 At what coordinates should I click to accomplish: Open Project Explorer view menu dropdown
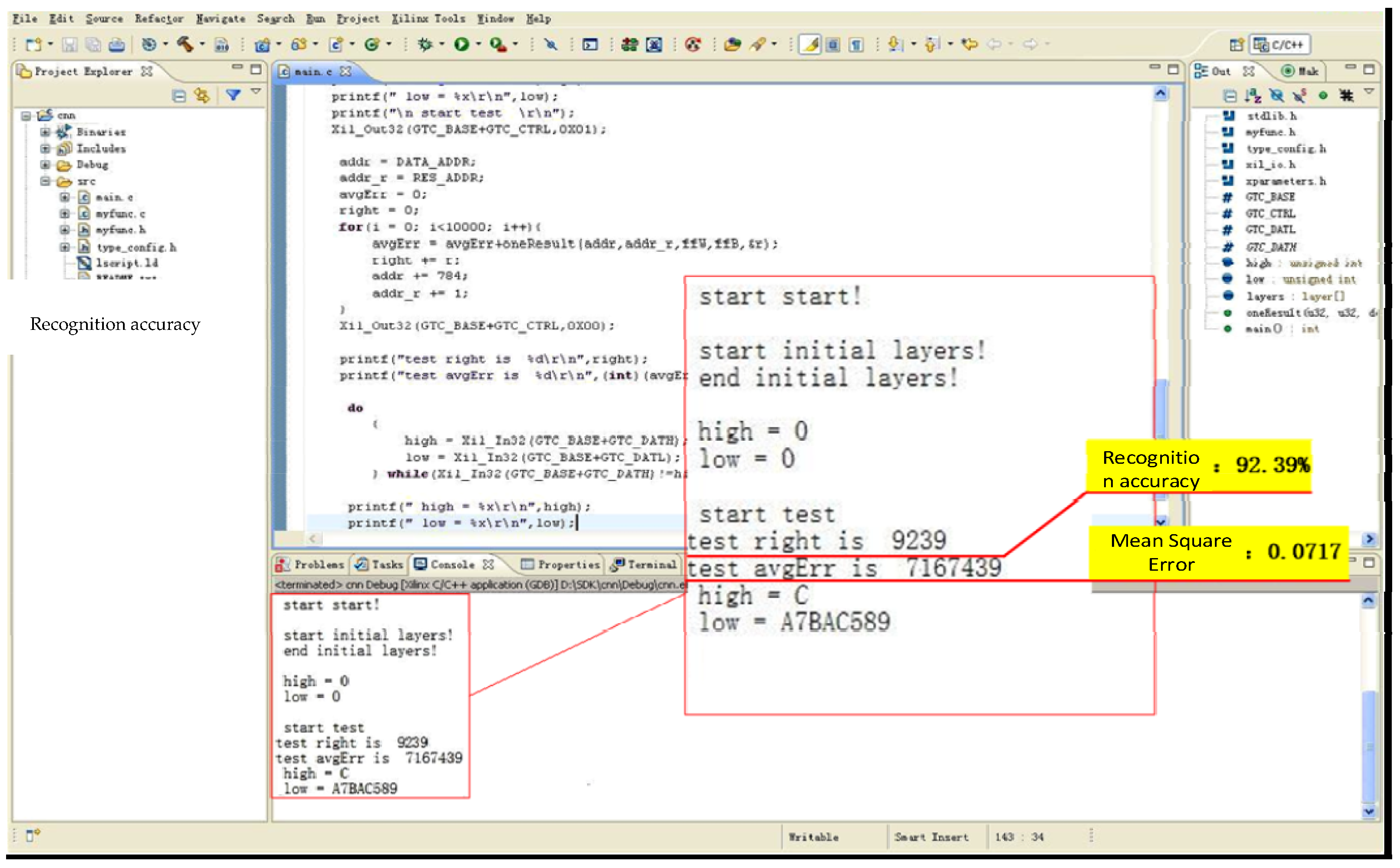pos(256,92)
